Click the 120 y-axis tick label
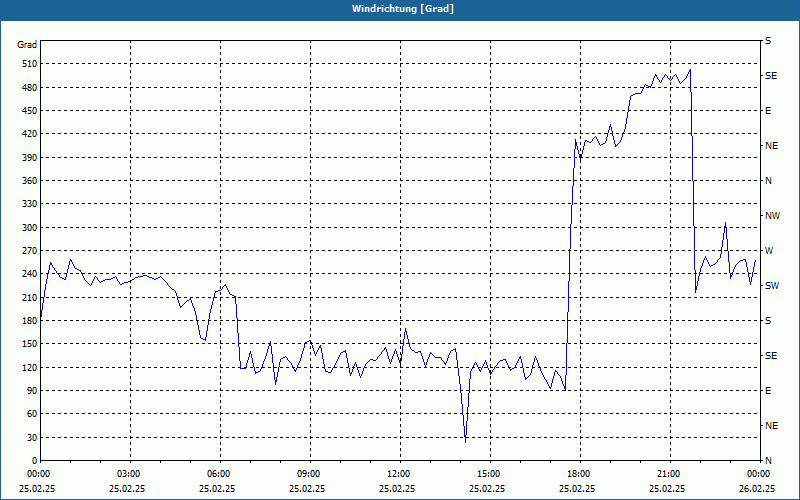 (x=31, y=367)
